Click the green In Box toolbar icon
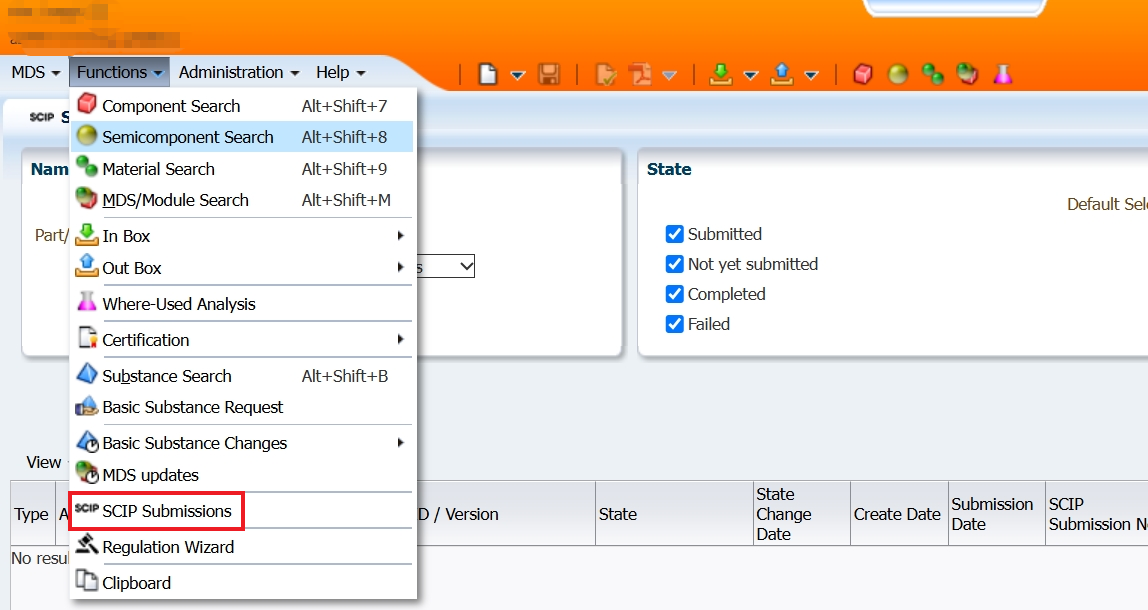The height and width of the screenshot is (610, 1148). point(721,74)
